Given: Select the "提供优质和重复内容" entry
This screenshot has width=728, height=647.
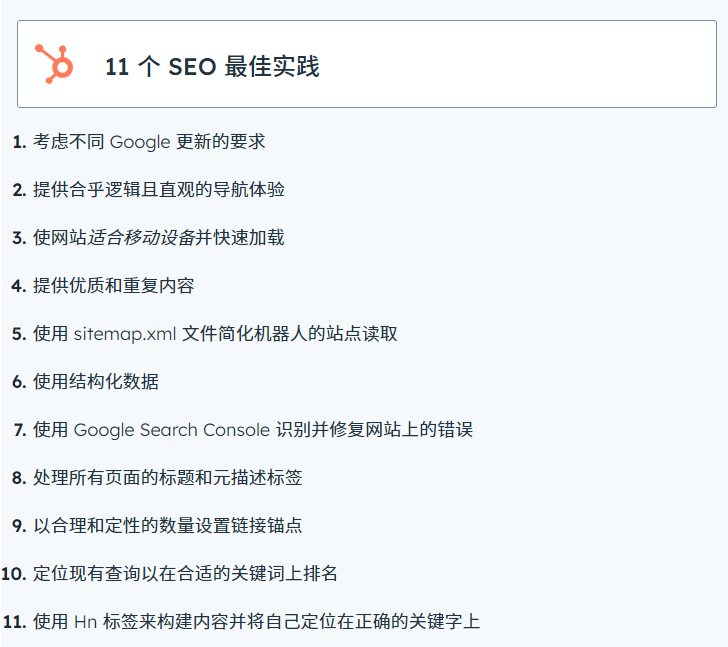Looking at the screenshot, I should pyautogui.click(x=113, y=286).
